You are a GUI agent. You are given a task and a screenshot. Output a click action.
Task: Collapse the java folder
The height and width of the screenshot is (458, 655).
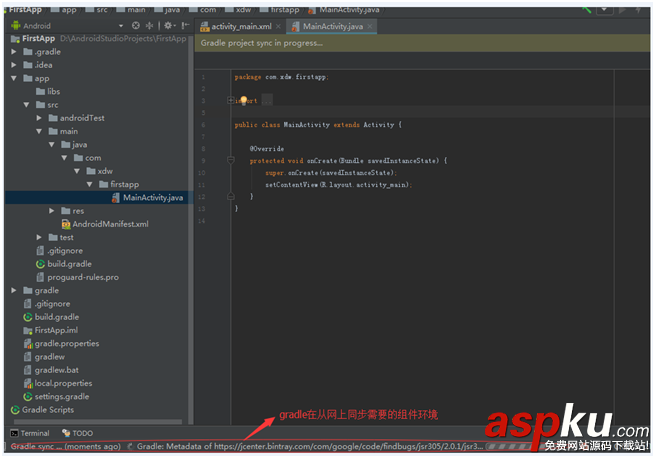[x=51, y=145]
